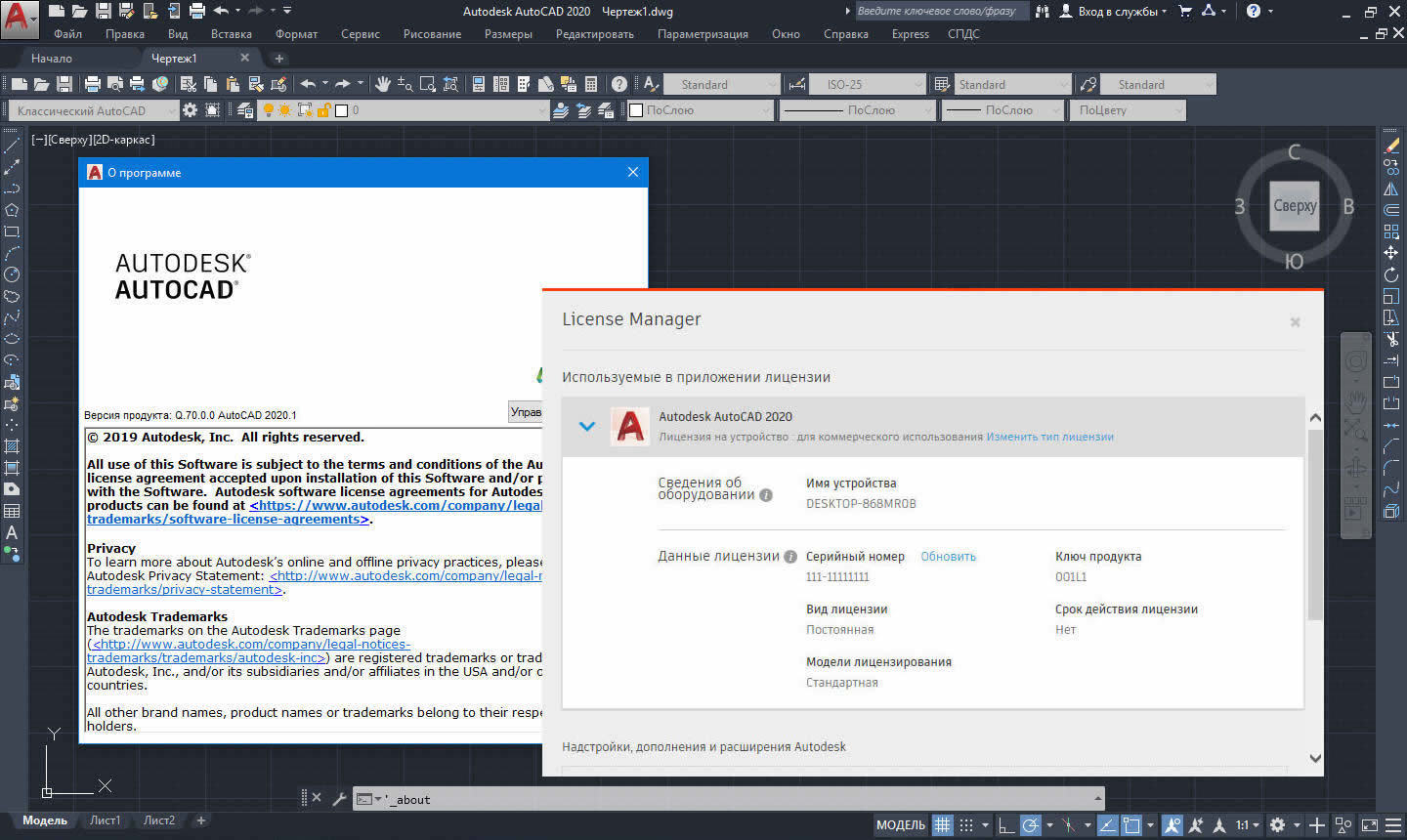Select the Move tool in Modify toolbar
The width and height of the screenshot is (1407, 840).
[1391, 253]
